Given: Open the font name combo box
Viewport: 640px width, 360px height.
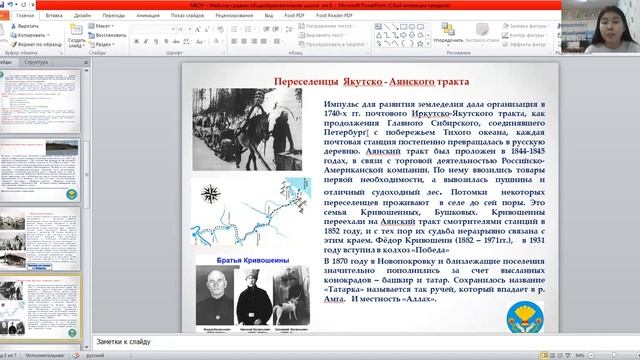Looking at the screenshot, I should click(x=153, y=29).
